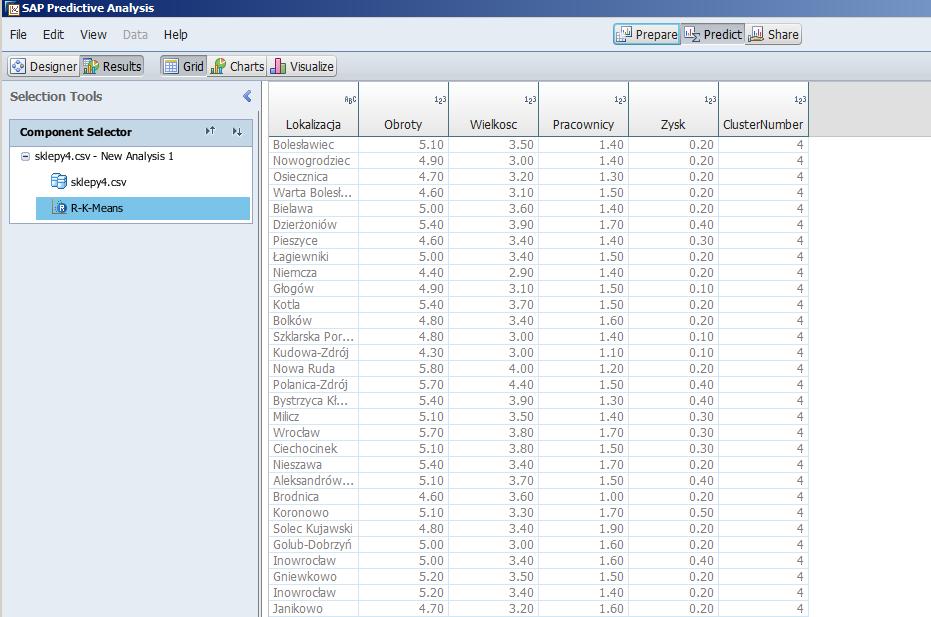Open the Visualize view
This screenshot has height=617, width=931.
click(x=302, y=67)
